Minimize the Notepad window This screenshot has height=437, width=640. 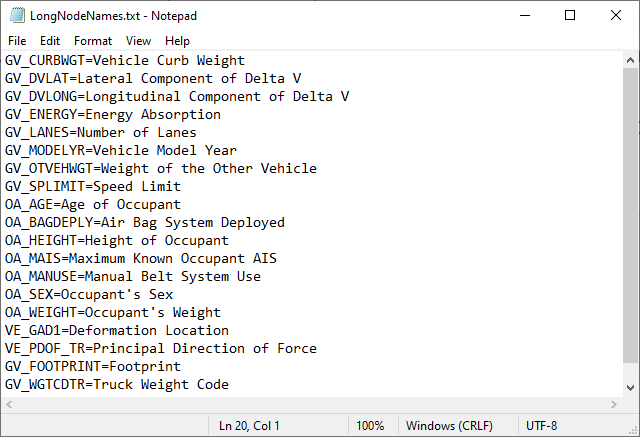tap(523, 15)
